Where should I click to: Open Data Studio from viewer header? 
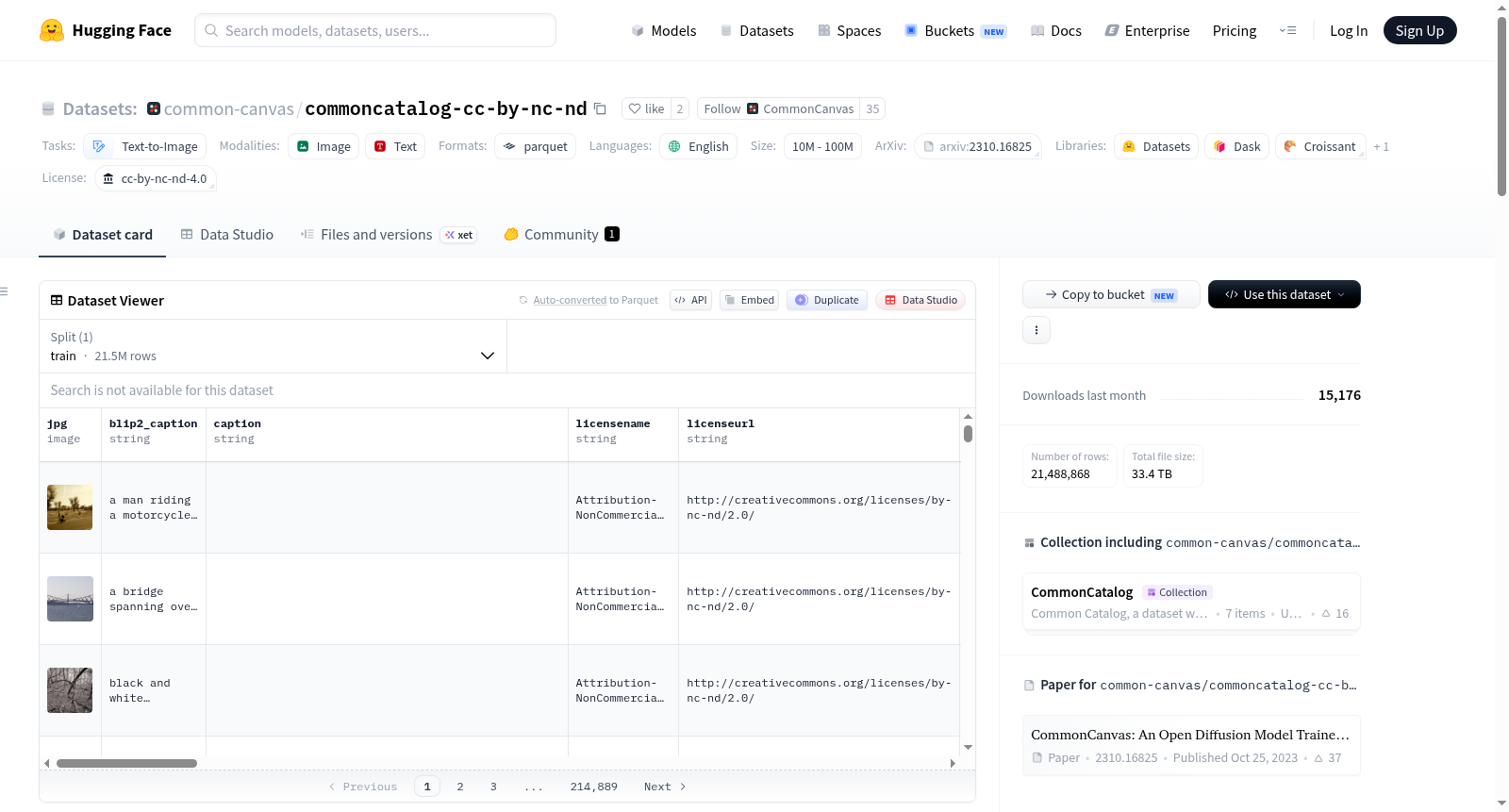[920, 300]
